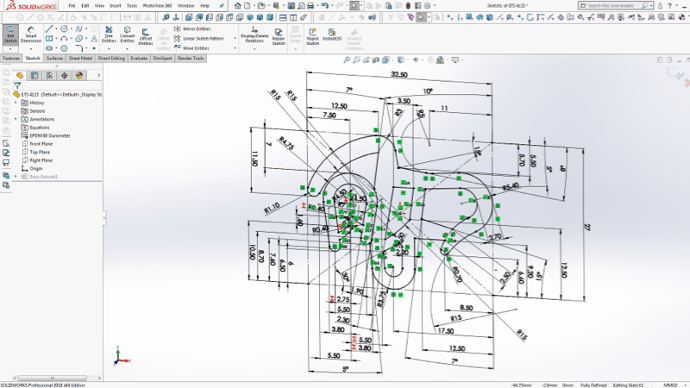
Task: Open the View Settings monitor icon
Action: coord(455,60)
